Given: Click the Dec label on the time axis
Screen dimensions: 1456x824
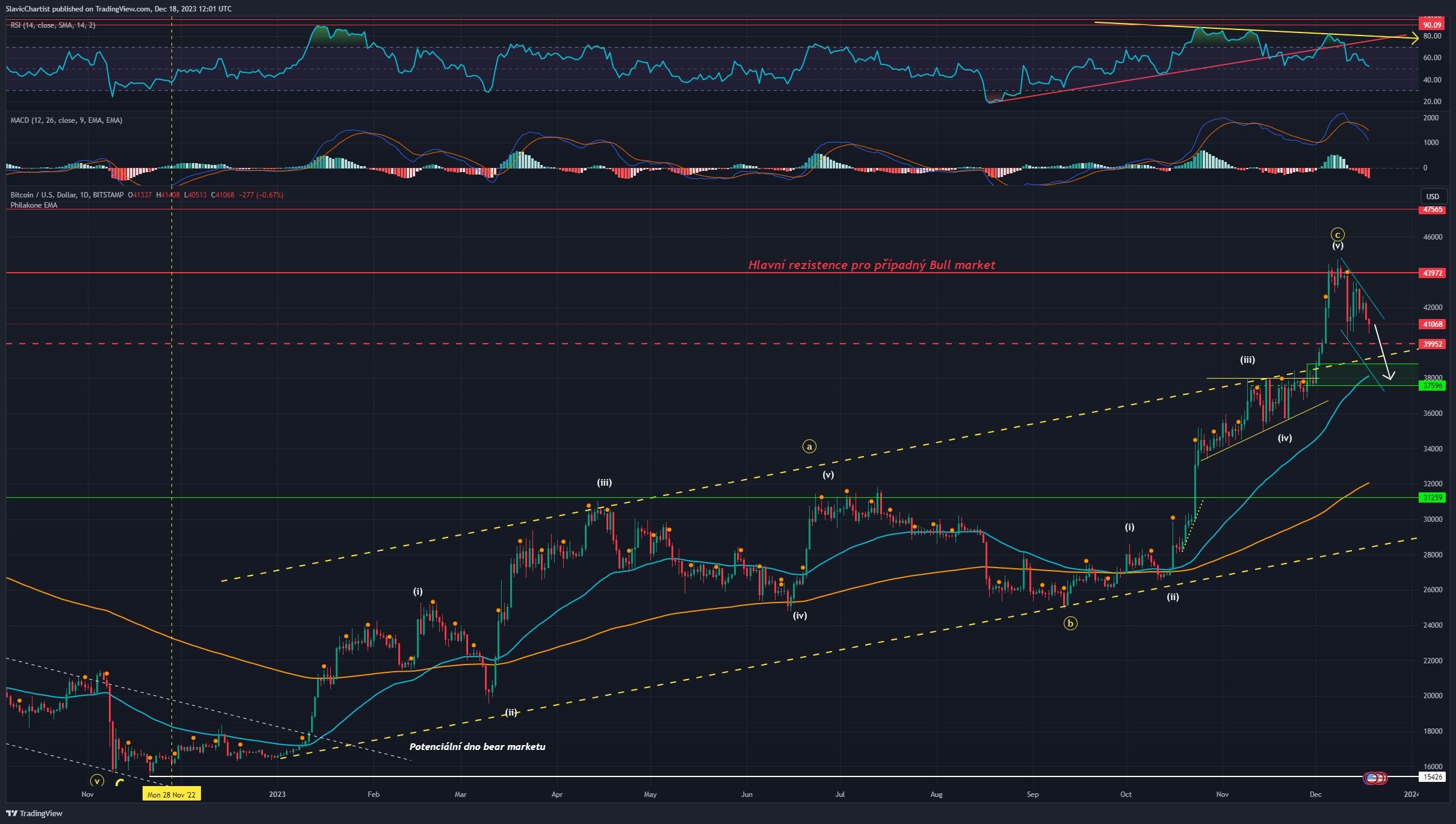Looking at the screenshot, I should [x=1315, y=795].
